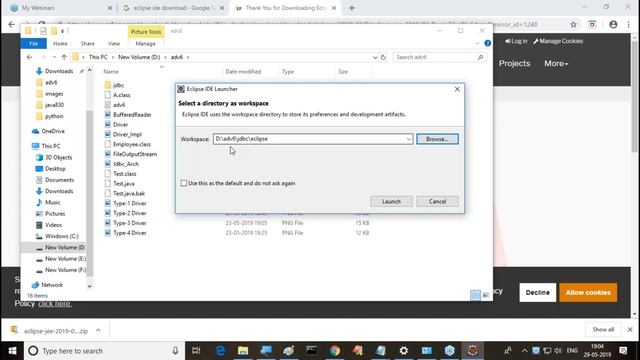Screen dimensions: 640x360
Task: Open More menu on Eclipse website
Action: click(556, 64)
